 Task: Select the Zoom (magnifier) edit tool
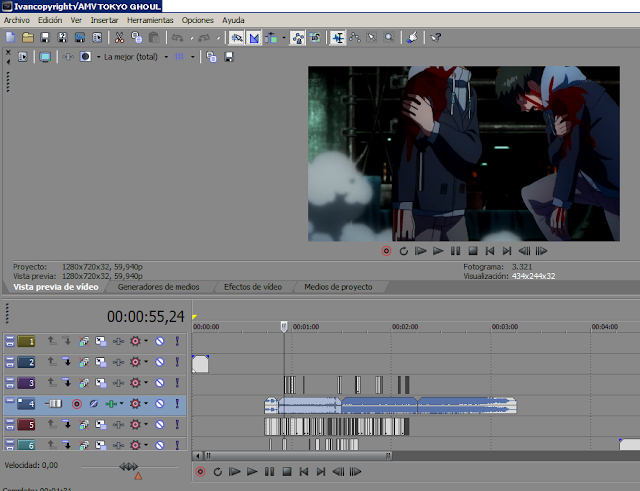(x=389, y=38)
